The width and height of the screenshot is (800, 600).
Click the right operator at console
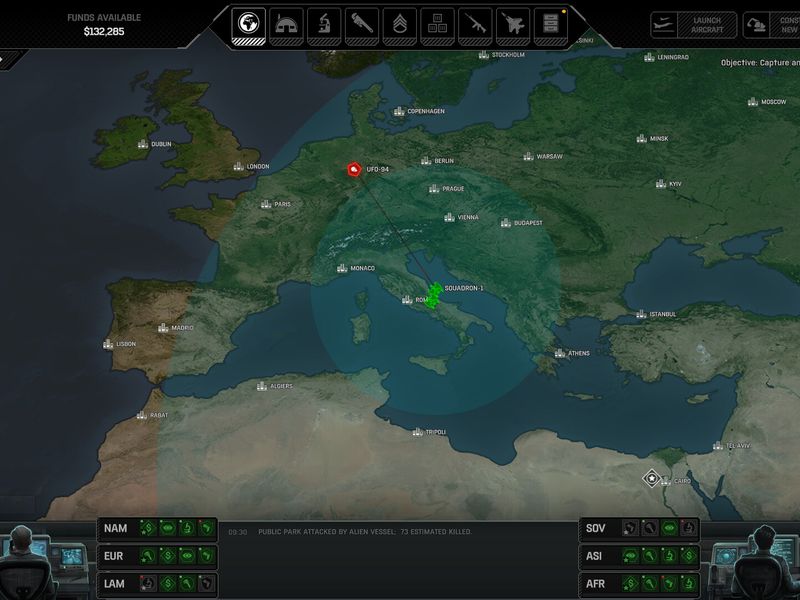763,563
